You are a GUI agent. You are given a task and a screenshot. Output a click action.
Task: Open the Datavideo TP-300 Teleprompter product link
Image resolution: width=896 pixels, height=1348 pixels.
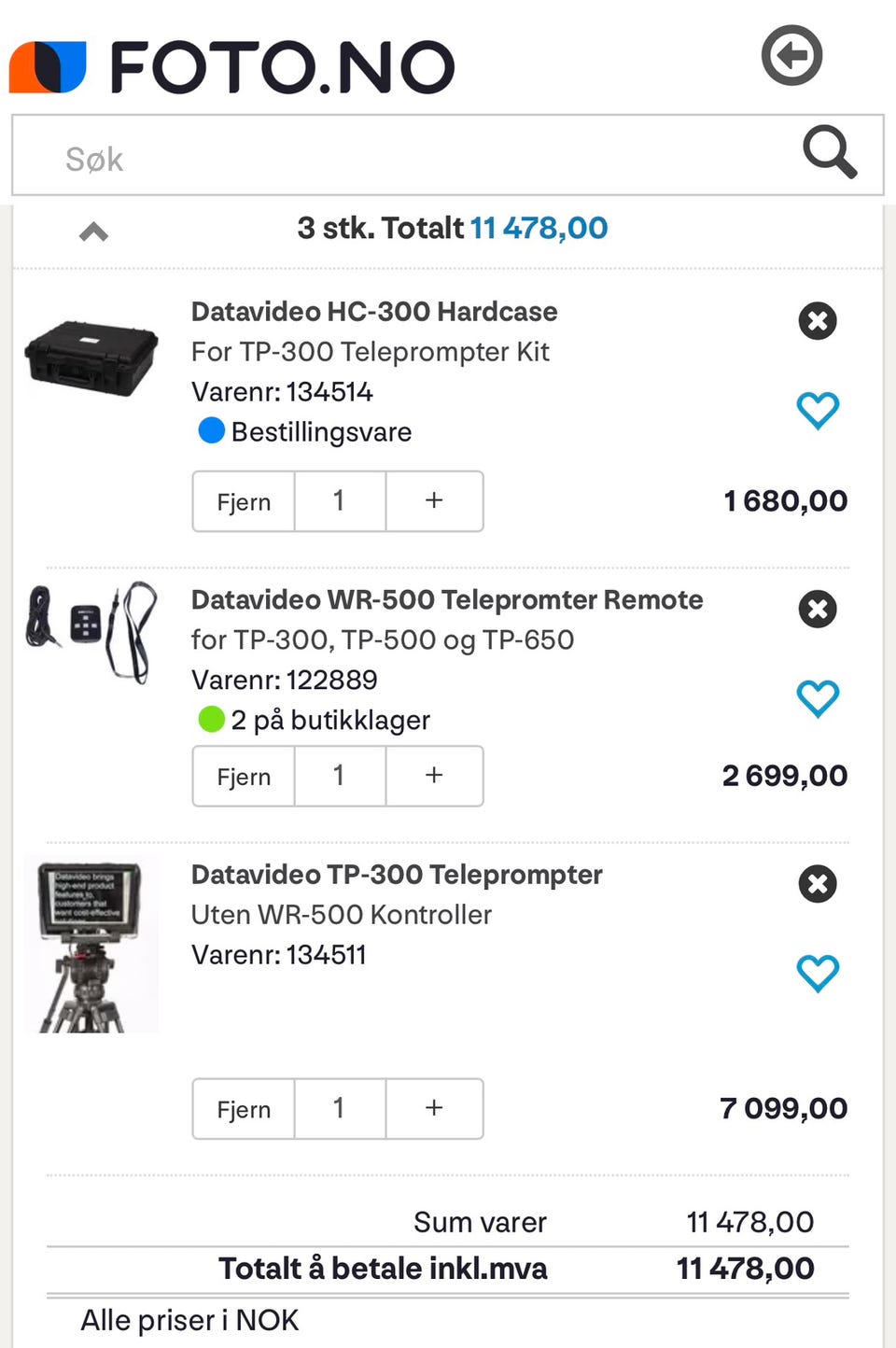click(x=397, y=875)
